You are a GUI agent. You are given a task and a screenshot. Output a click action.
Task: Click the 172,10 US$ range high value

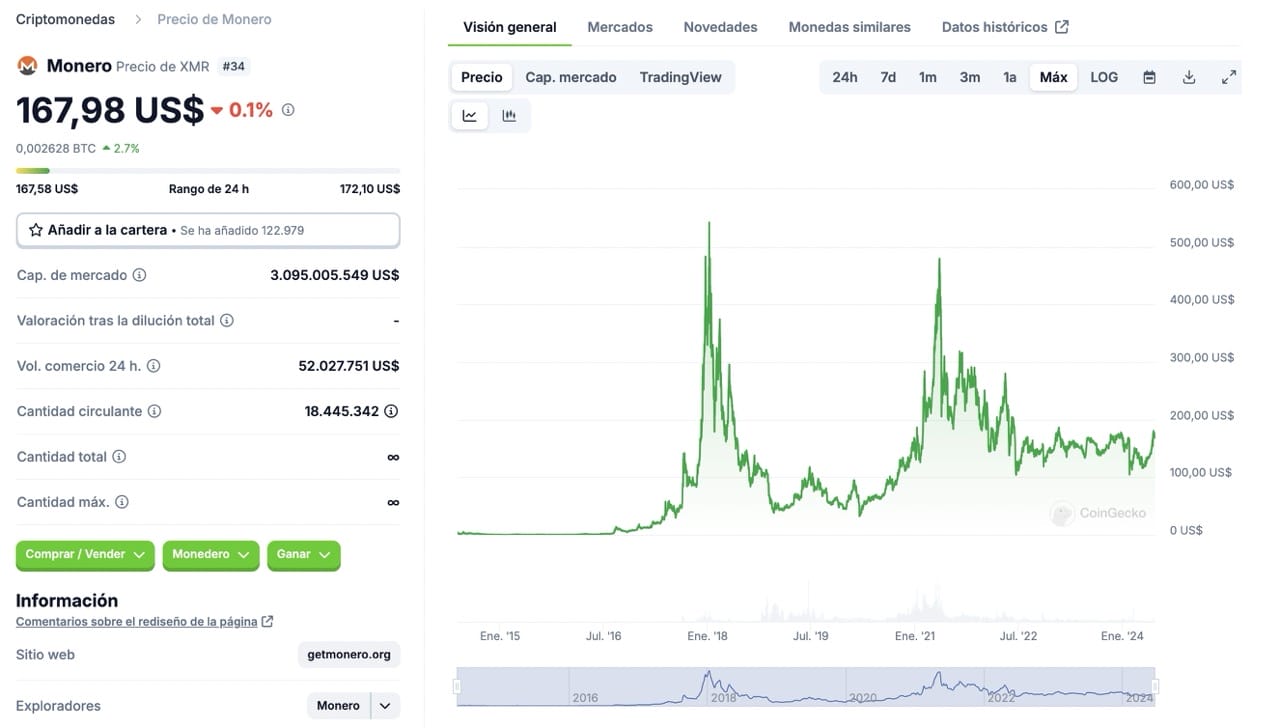[x=370, y=189]
